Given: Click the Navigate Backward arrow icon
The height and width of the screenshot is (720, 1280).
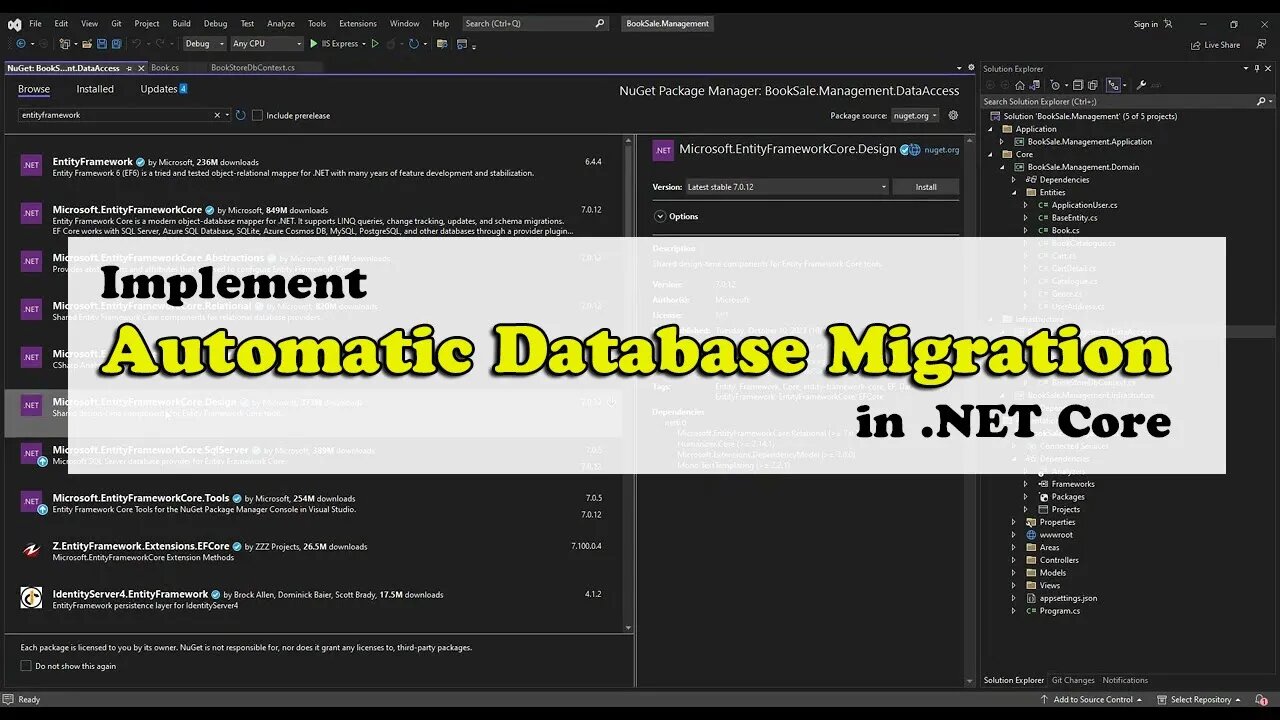Looking at the screenshot, I should tap(19, 44).
